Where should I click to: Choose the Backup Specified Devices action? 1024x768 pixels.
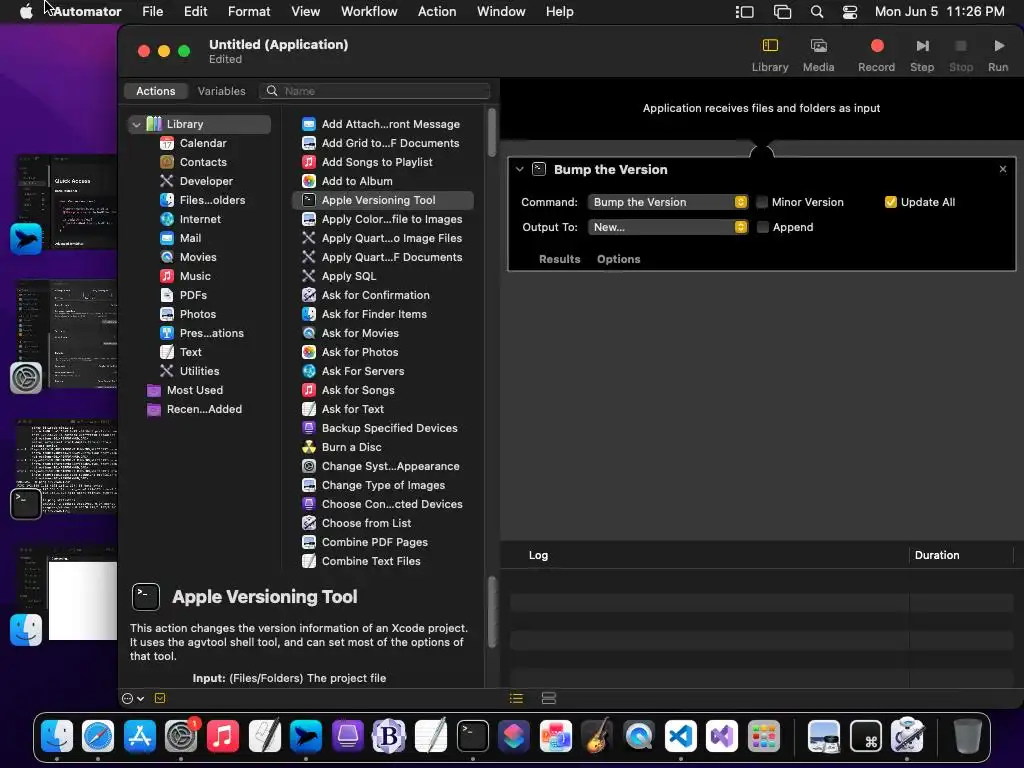coord(389,428)
